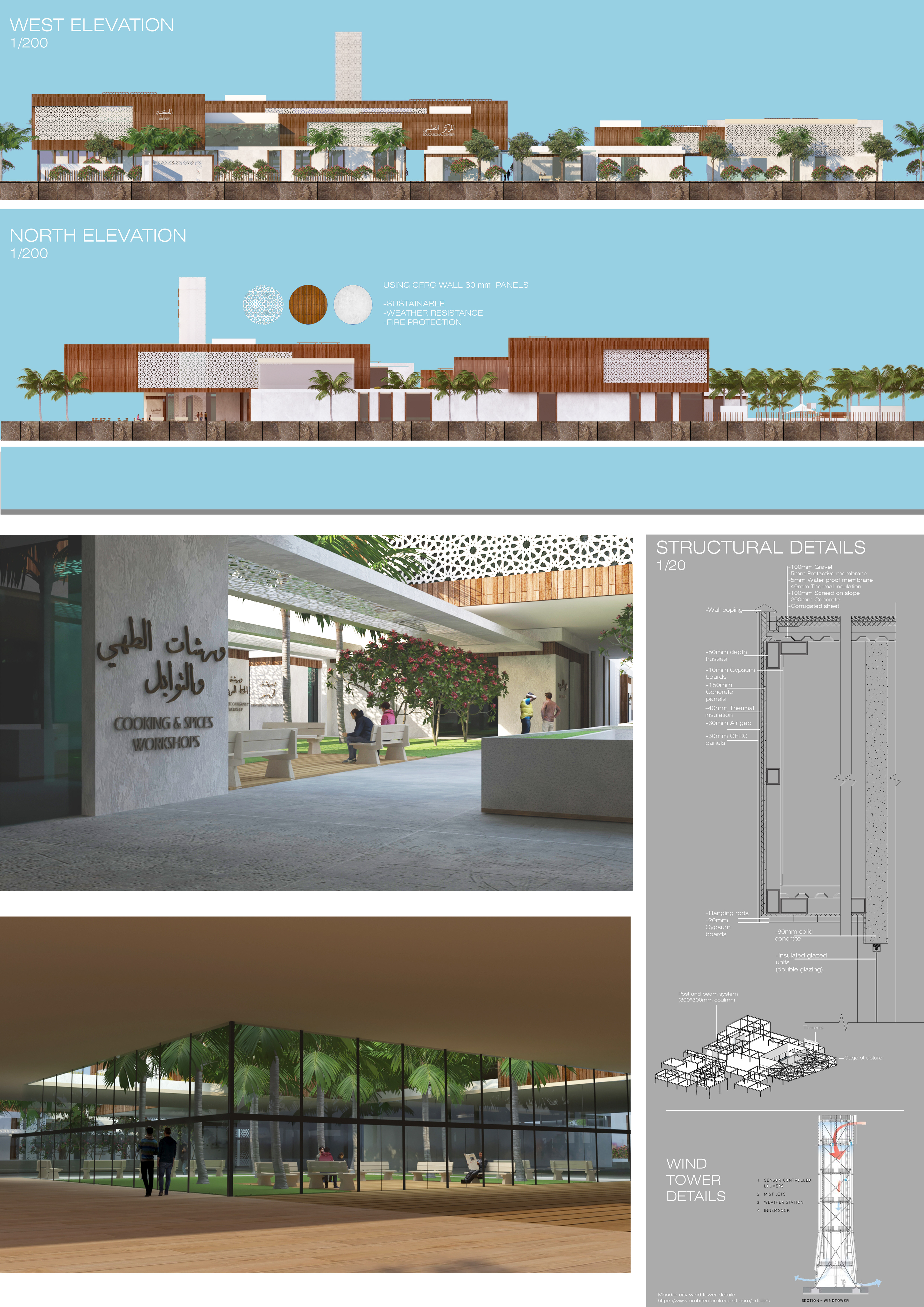Screen dimensions: 924x1307
Task: Click the '-Hanging rods' label
Action: [x=727, y=913]
